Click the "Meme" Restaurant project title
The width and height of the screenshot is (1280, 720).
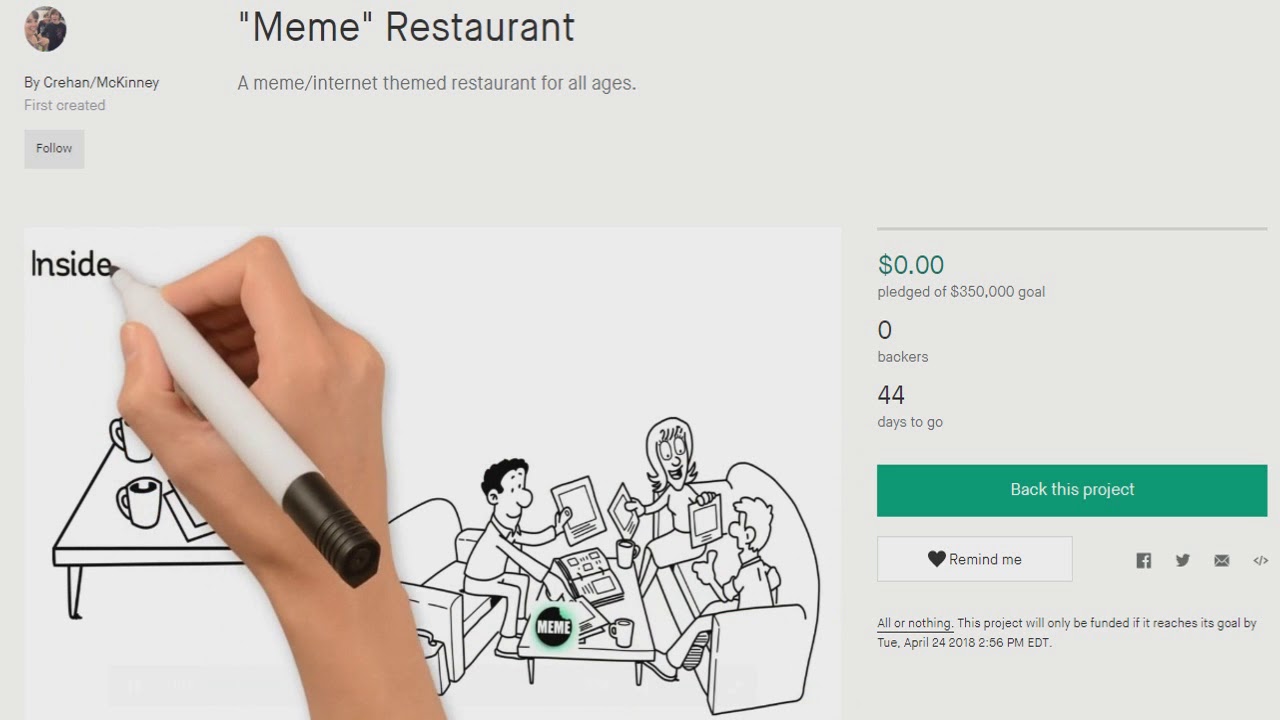pos(407,28)
